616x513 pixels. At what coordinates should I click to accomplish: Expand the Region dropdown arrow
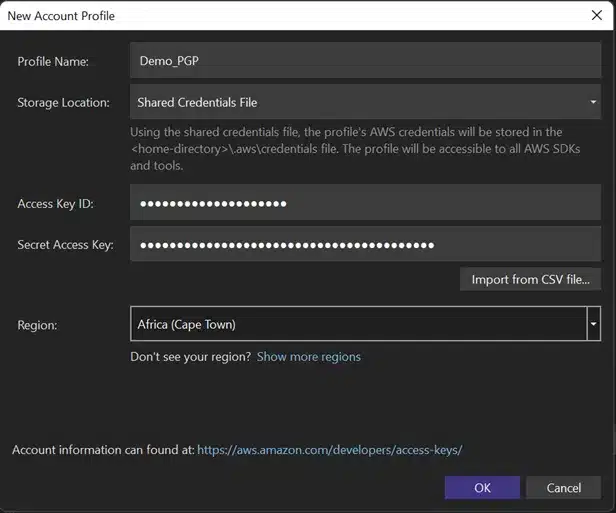pos(594,324)
